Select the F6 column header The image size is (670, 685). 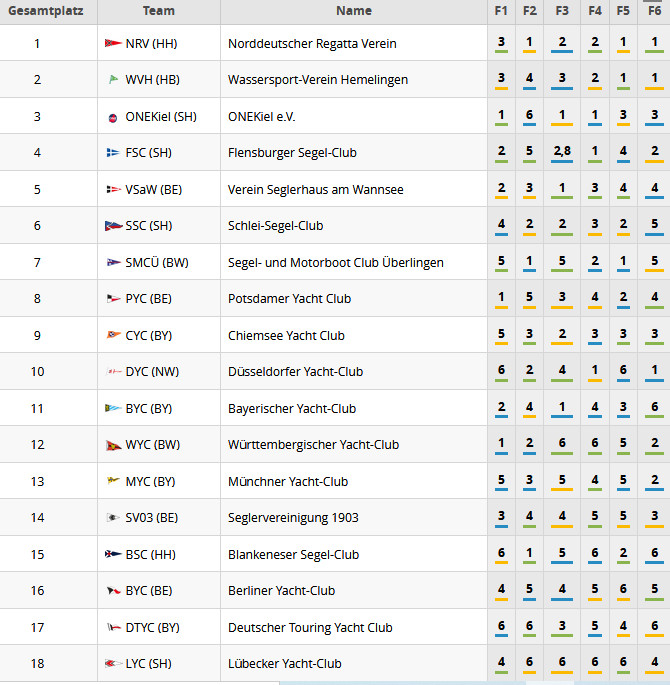654,11
